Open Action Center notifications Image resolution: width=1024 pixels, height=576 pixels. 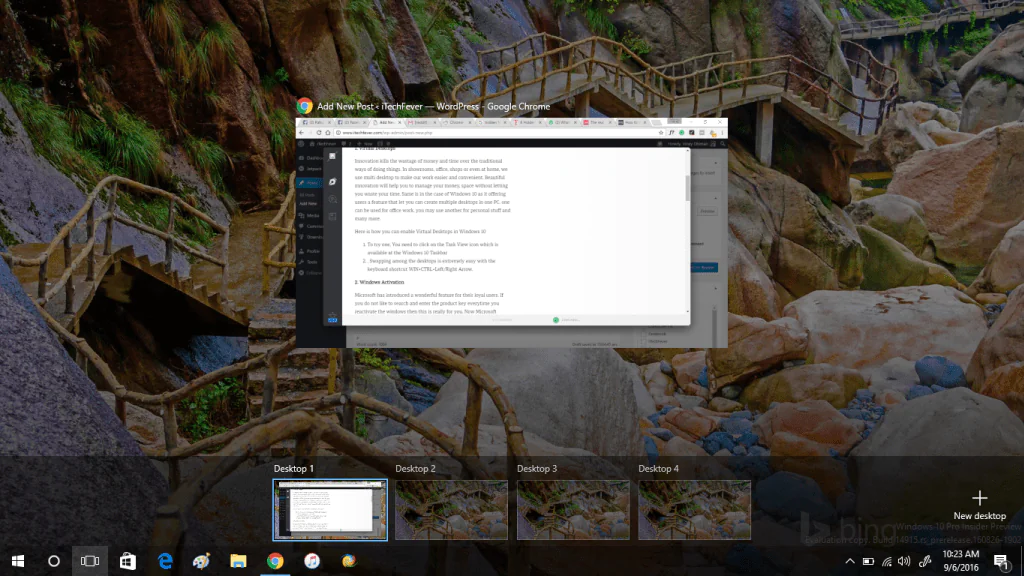pos(1000,561)
